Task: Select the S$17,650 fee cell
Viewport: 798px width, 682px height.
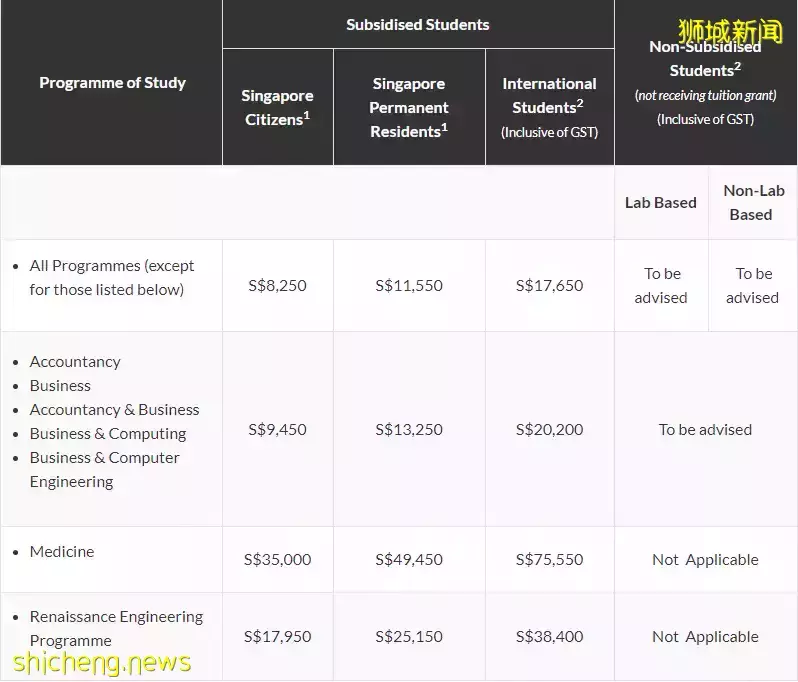Action: 549,286
